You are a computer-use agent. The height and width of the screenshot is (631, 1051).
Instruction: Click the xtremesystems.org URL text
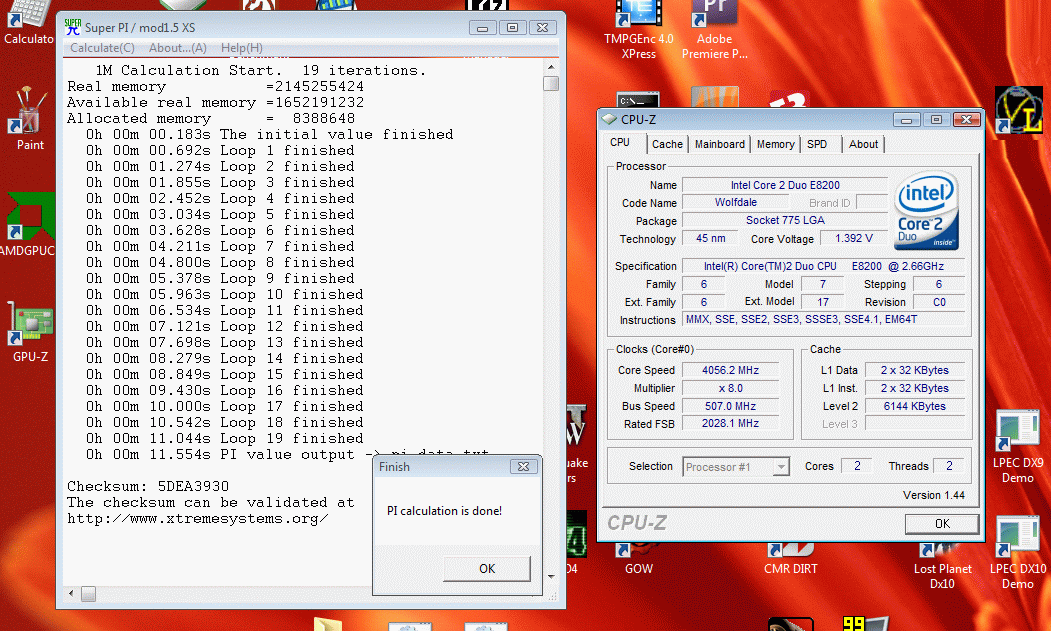pos(198,518)
